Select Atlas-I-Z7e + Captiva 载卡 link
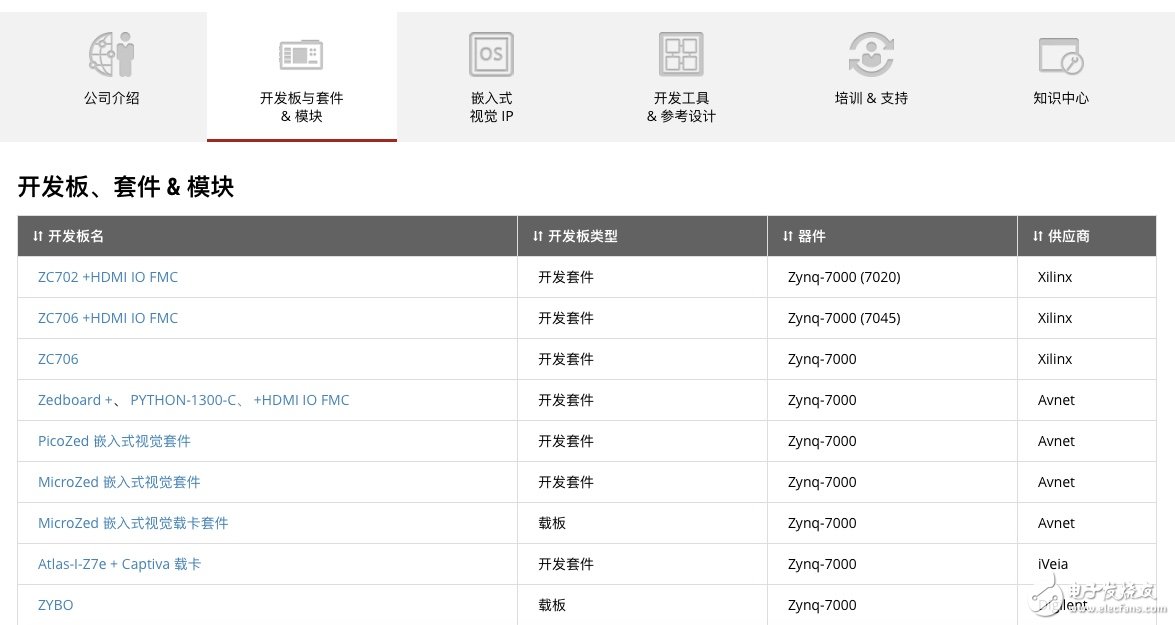 point(119,564)
